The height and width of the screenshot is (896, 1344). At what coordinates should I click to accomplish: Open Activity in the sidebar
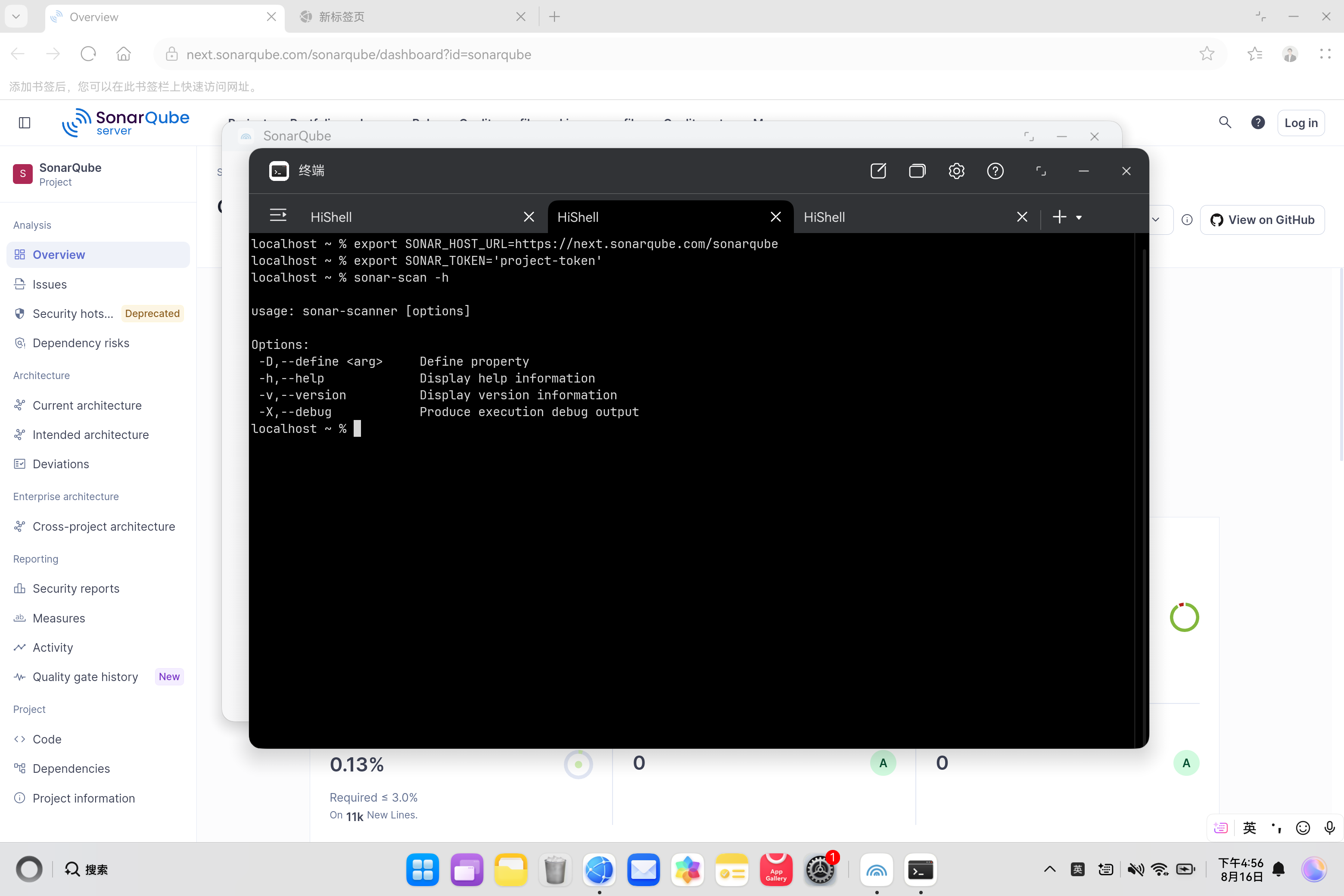click(x=98, y=647)
